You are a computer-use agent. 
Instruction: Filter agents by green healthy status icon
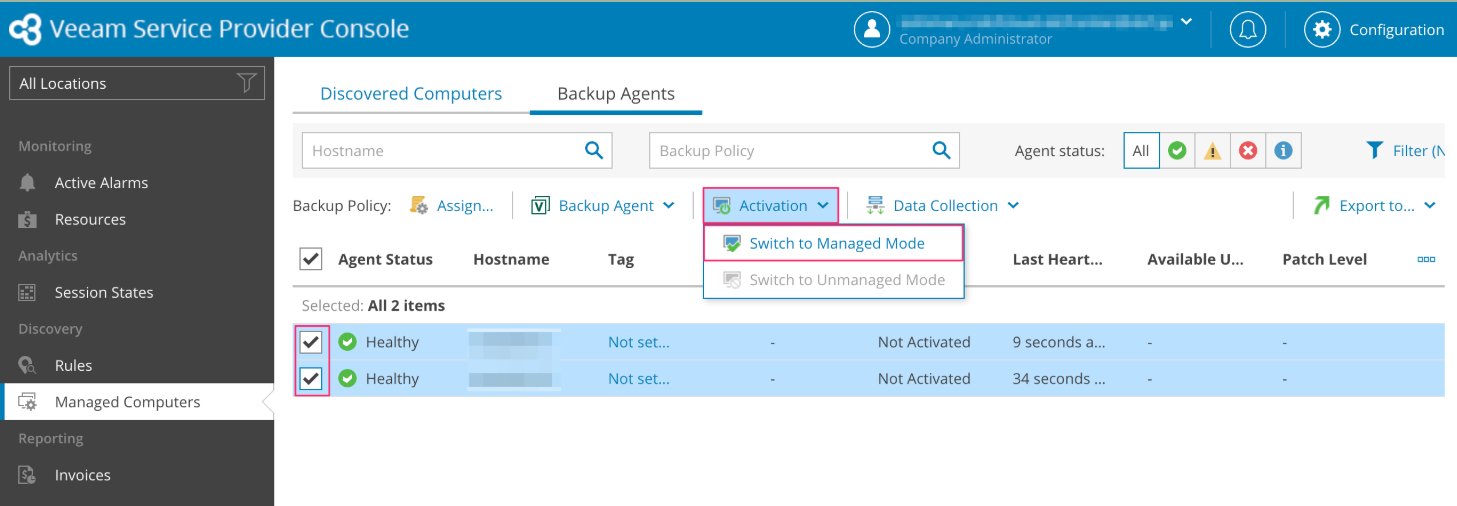click(1177, 151)
